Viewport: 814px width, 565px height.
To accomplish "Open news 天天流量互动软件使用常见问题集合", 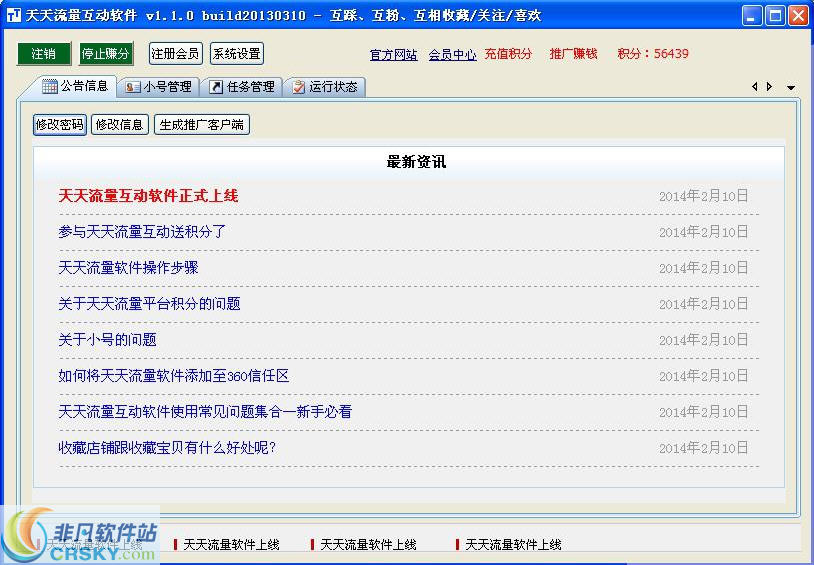I will [205, 412].
